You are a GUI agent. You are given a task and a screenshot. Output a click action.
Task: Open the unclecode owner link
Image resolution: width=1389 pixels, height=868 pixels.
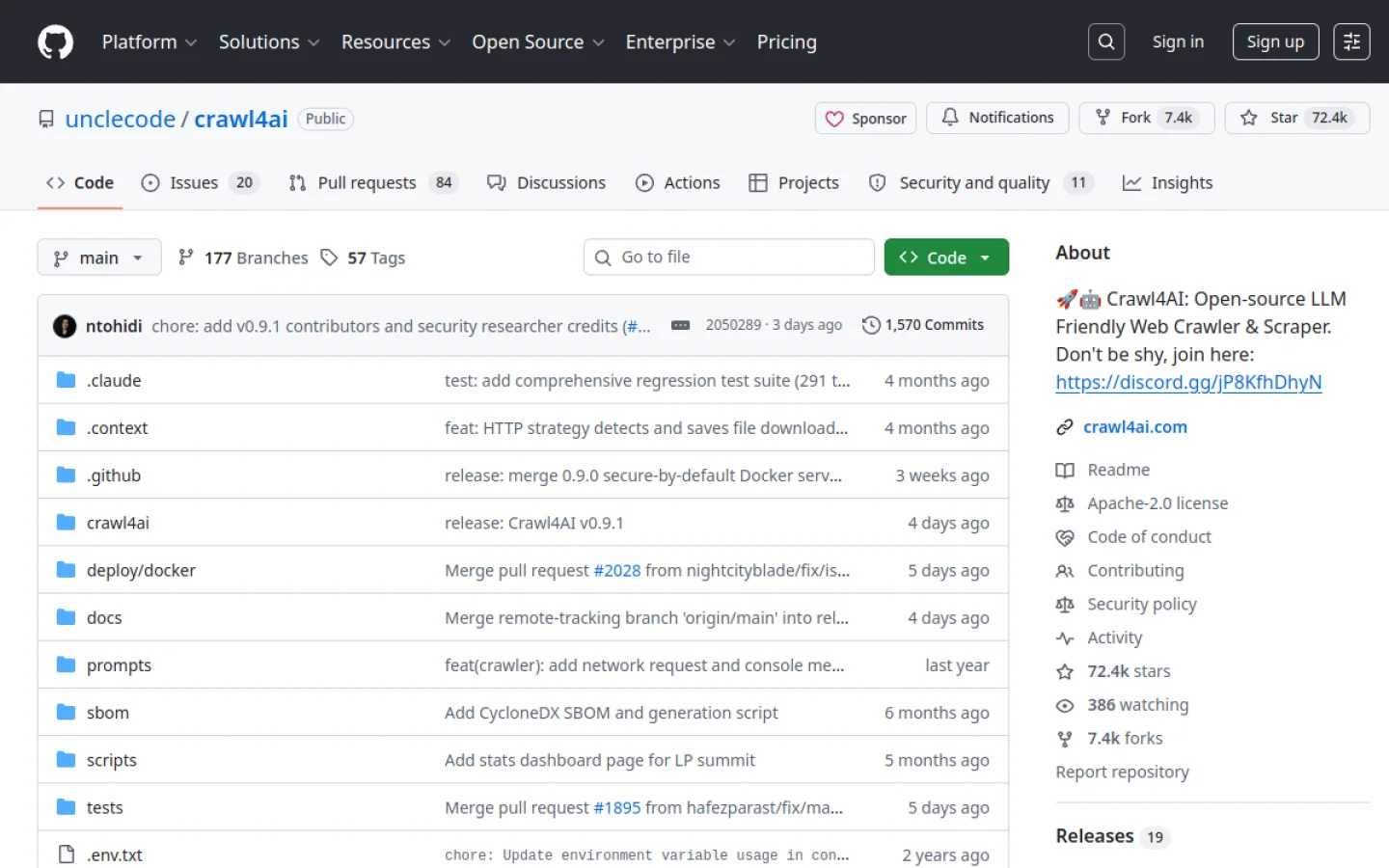pos(121,119)
